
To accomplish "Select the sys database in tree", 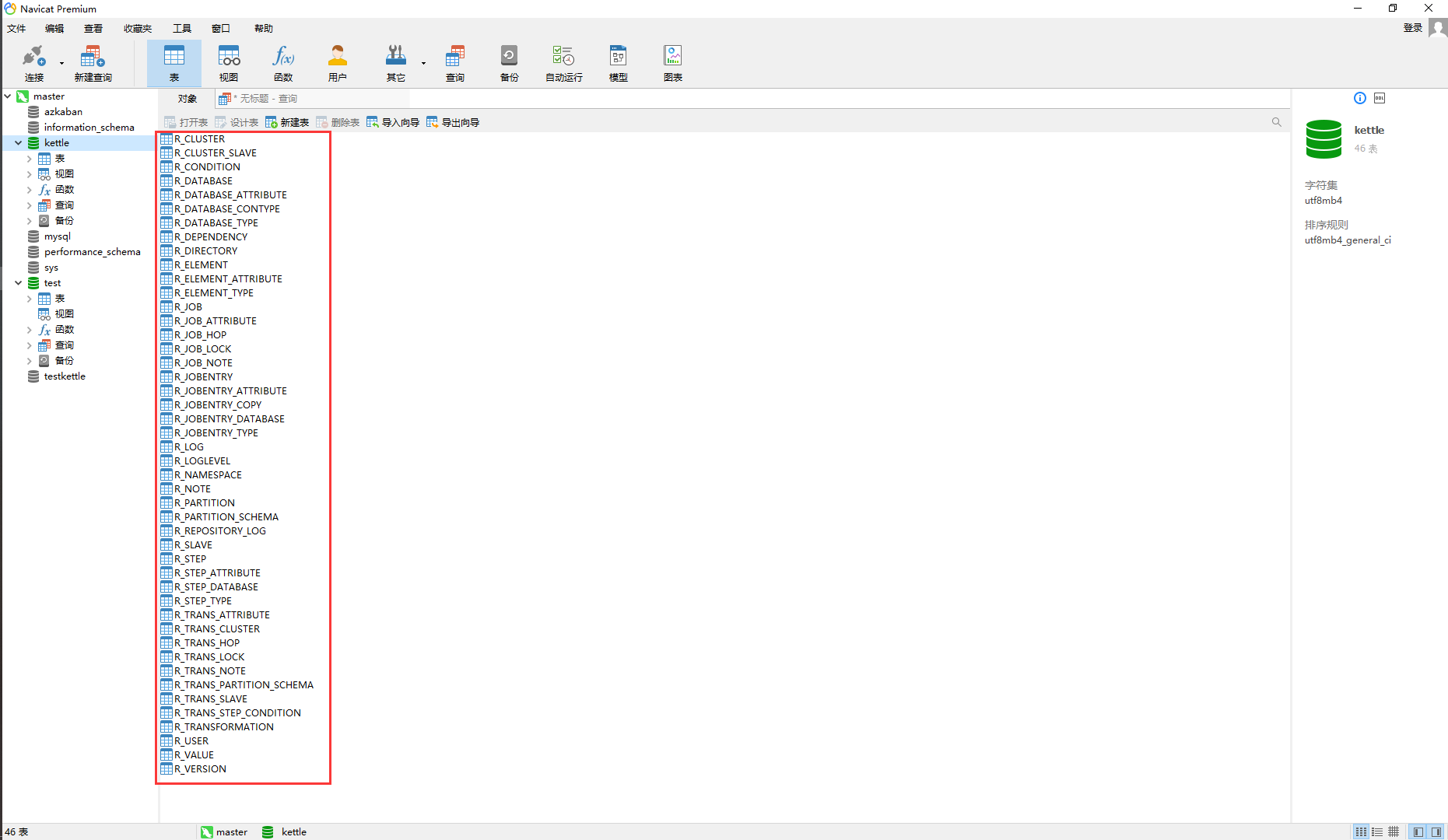I will click(51, 268).
